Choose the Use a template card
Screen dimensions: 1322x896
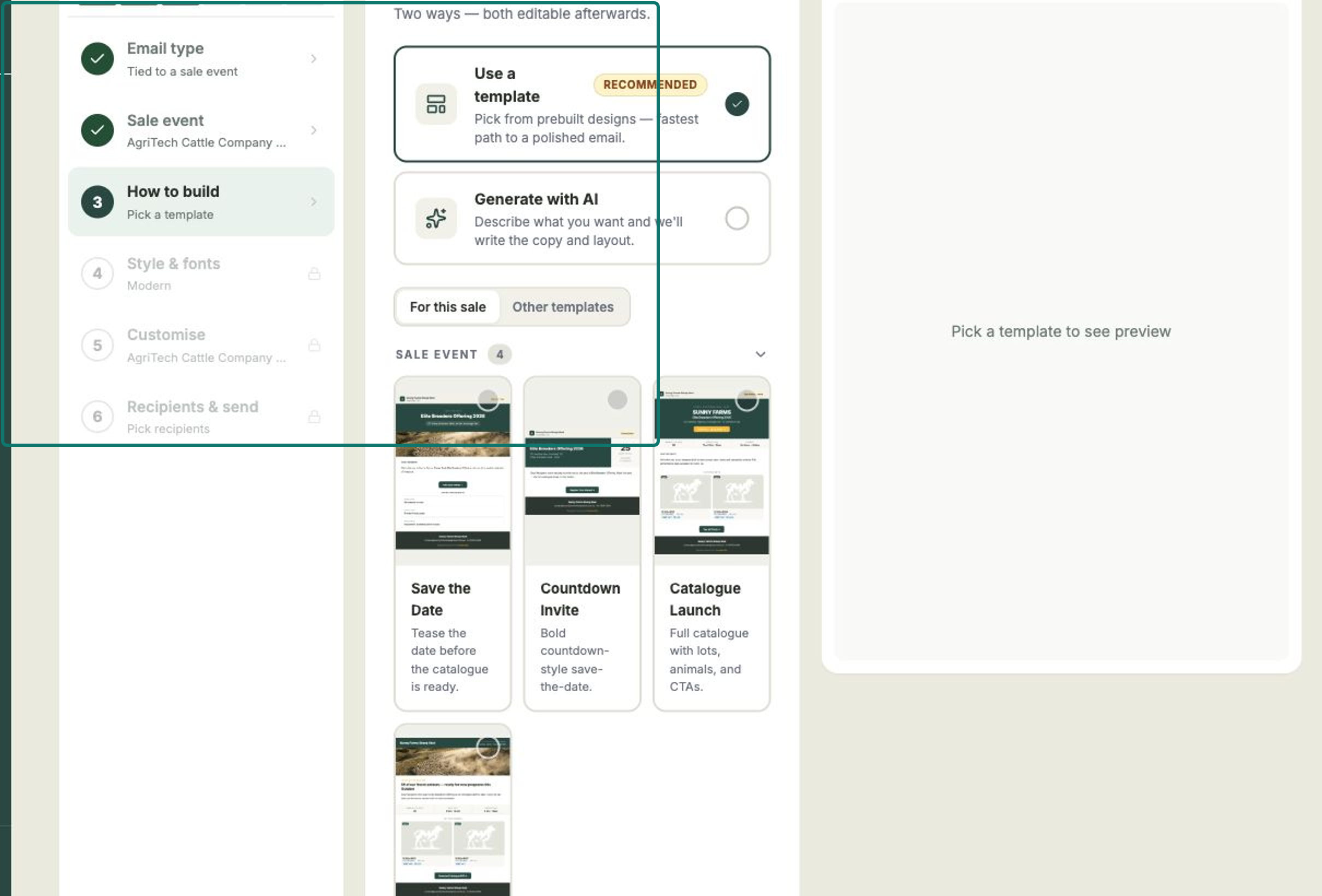582,104
